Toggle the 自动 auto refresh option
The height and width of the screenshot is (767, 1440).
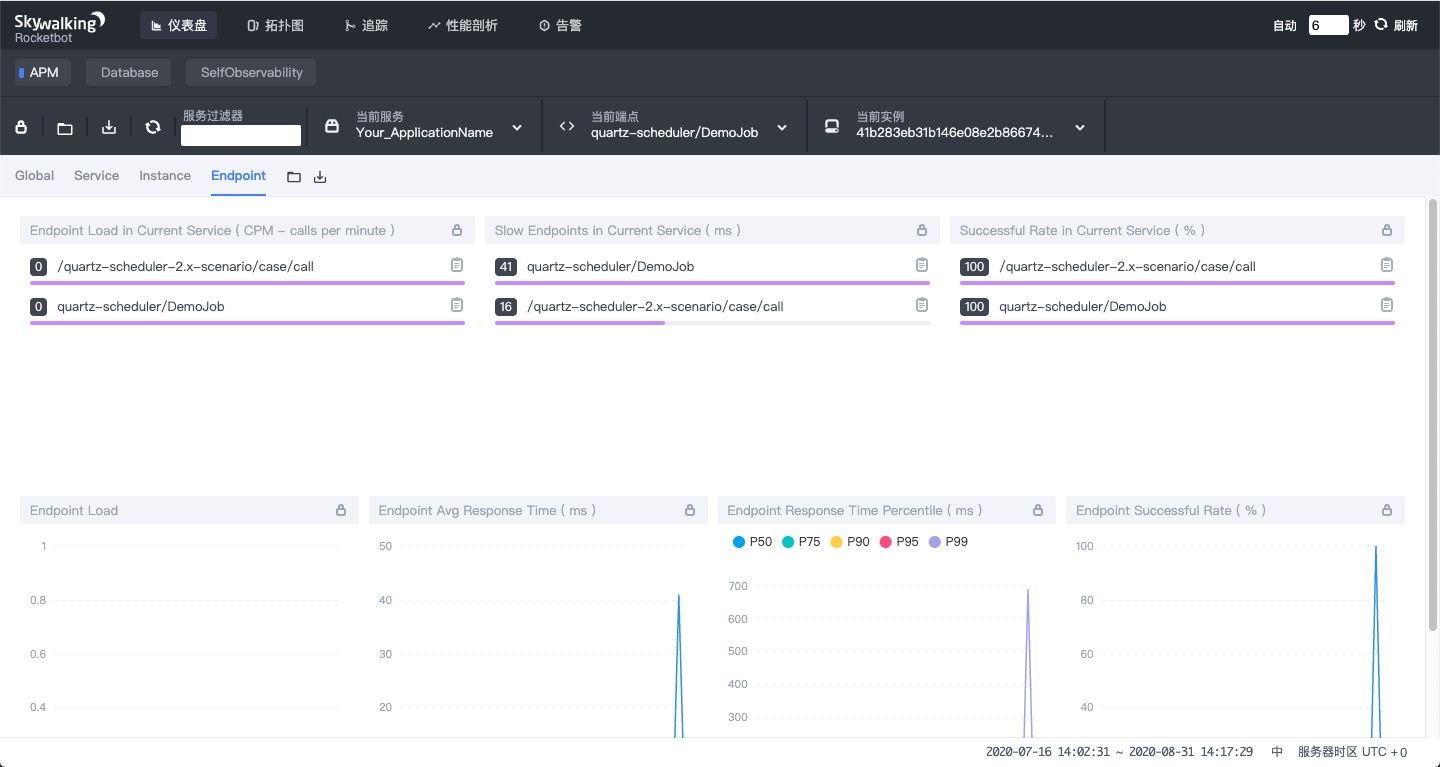1285,26
